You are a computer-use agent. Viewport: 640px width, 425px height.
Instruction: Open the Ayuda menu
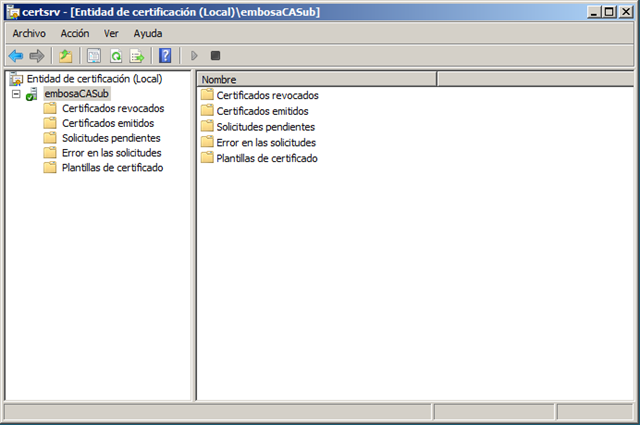(x=148, y=33)
